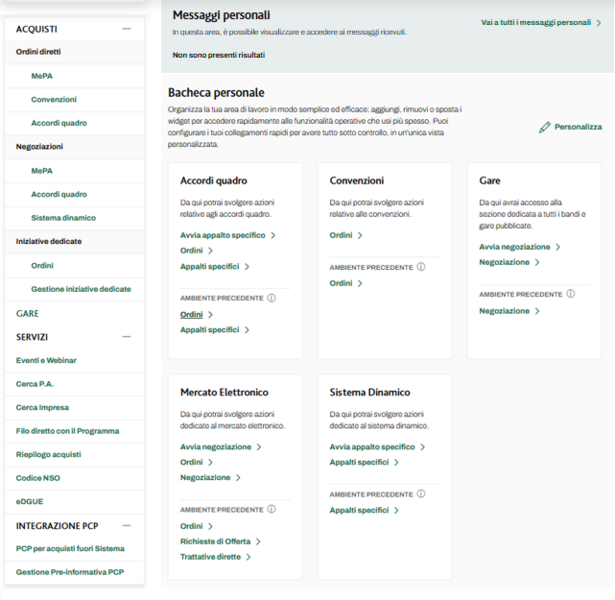This screenshot has width=615, height=600.
Task: Collapse the ACQUISTI sidebar section
Action: [x=126, y=29]
